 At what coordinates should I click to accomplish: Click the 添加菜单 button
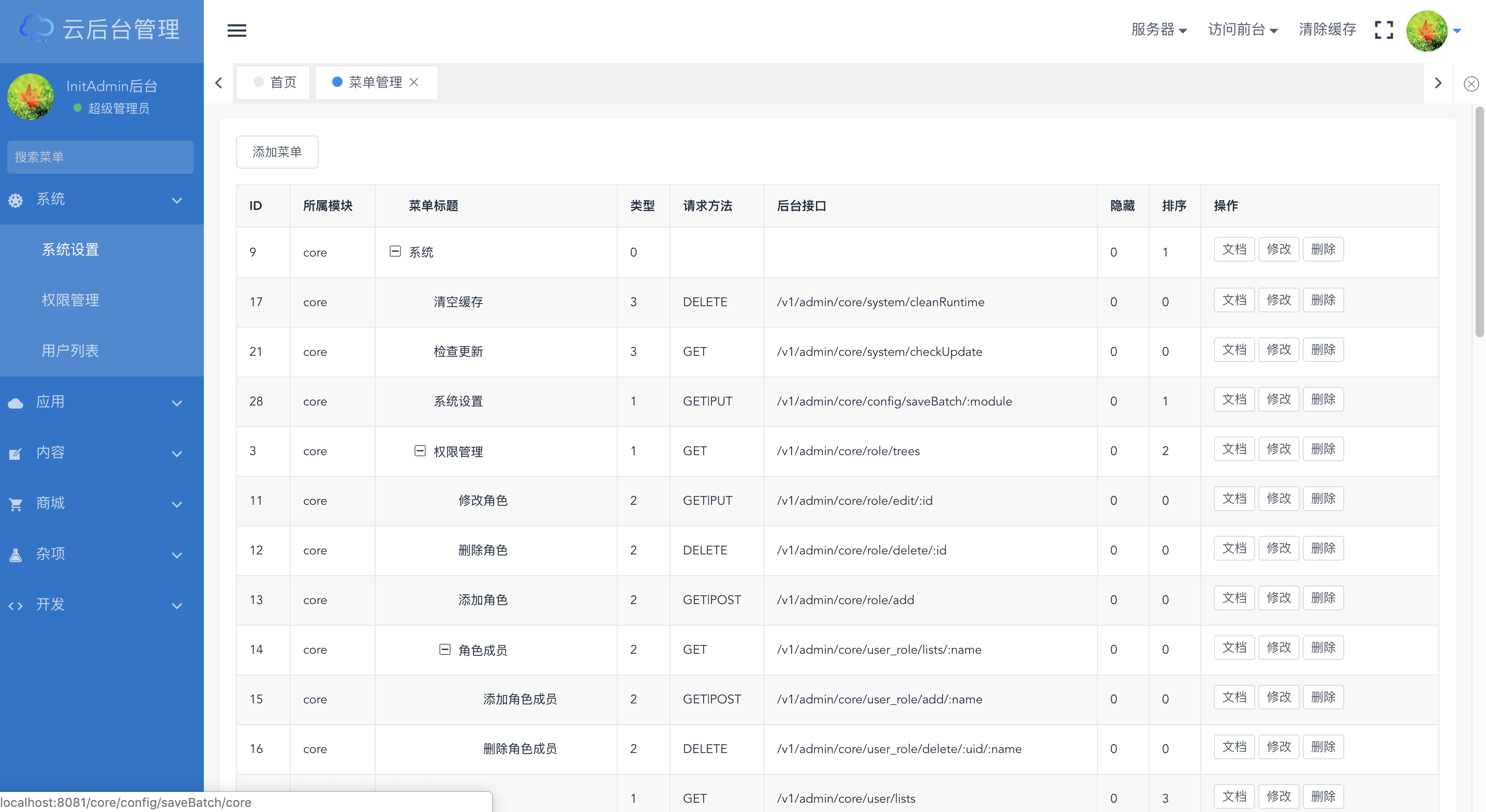(x=277, y=152)
